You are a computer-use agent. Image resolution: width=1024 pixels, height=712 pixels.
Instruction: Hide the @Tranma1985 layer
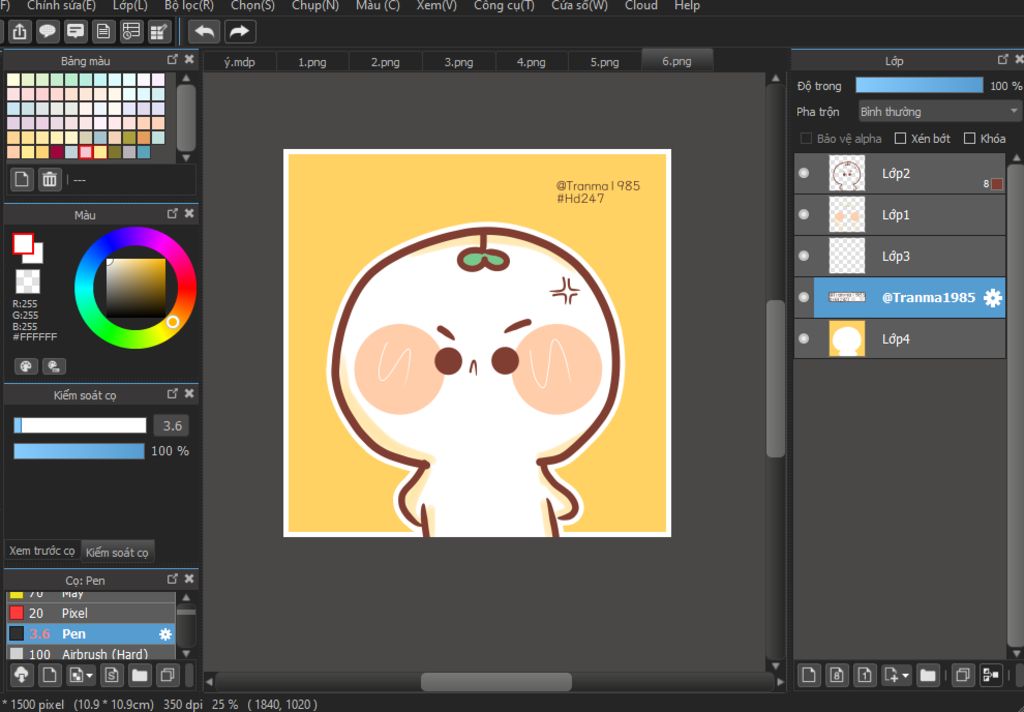[x=804, y=297]
